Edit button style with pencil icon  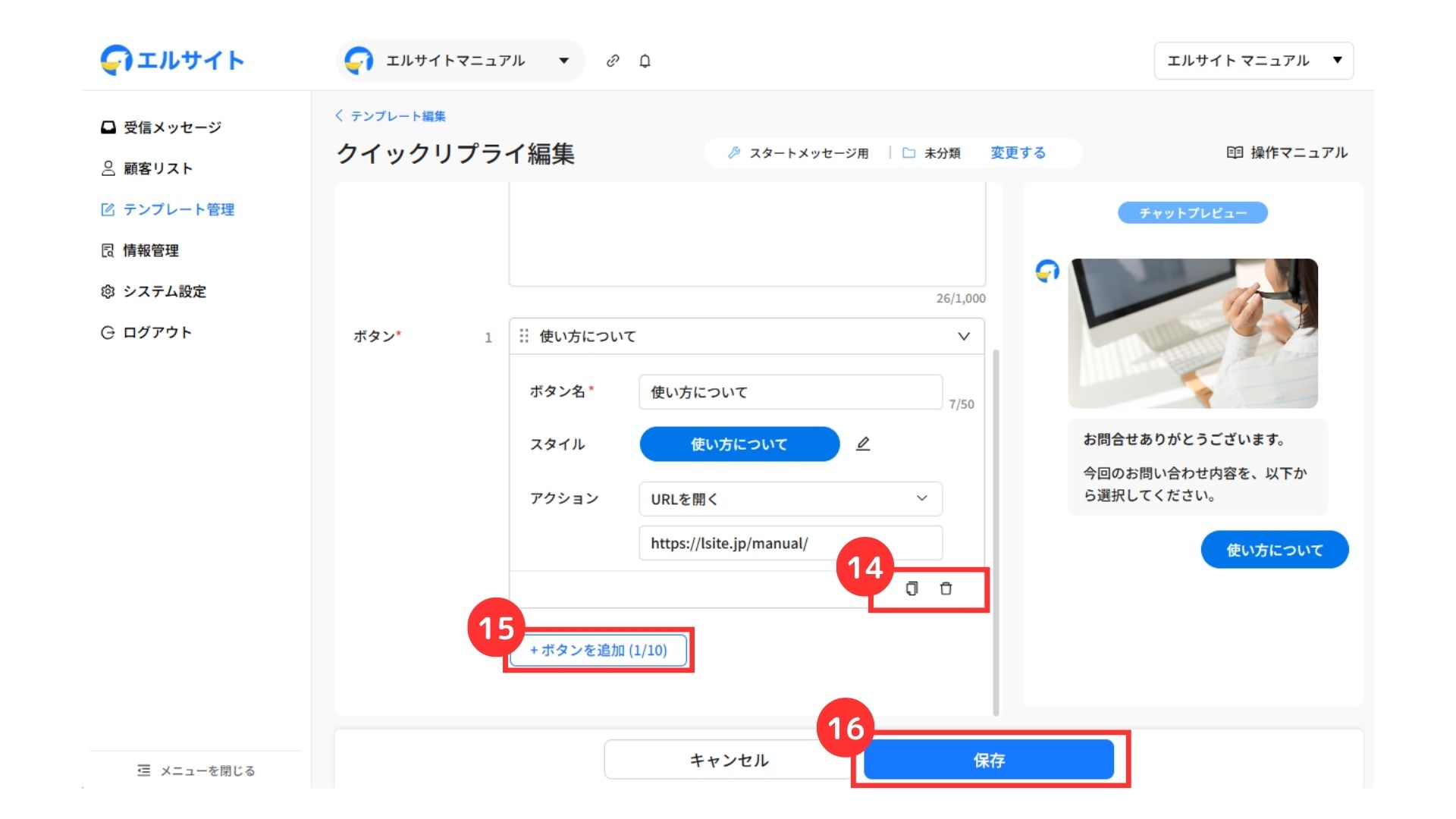coord(863,444)
